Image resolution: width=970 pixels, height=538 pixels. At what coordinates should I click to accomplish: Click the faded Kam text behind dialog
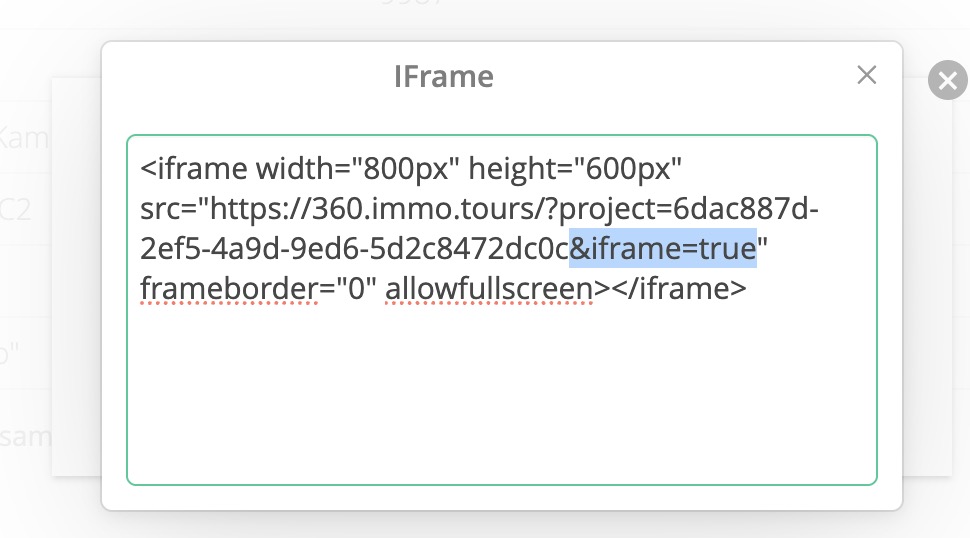(x=24, y=137)
